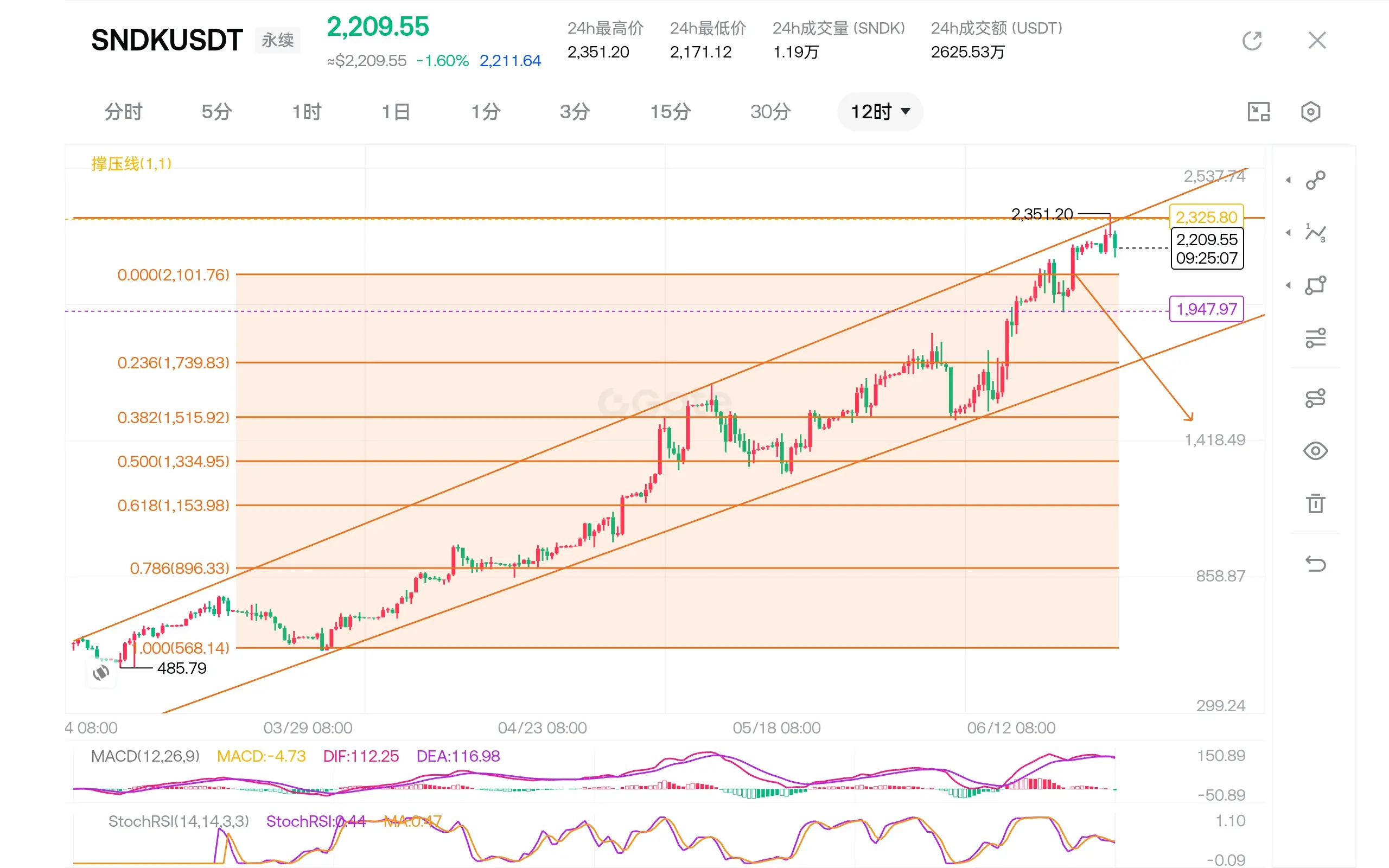This screenshot has height=868, width=1389.
Task: Click the 分时 time-sharing chart tab
Action: pos(123,111)
